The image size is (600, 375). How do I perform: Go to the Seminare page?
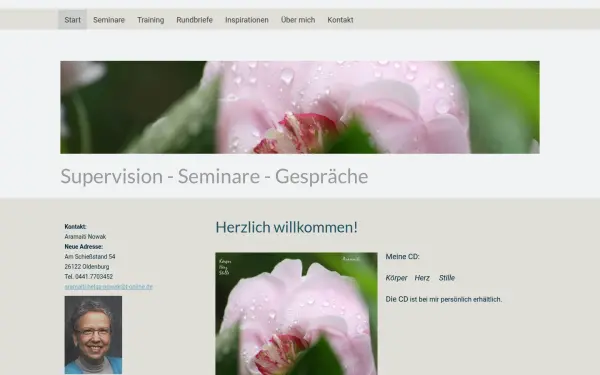pos(109,20)
